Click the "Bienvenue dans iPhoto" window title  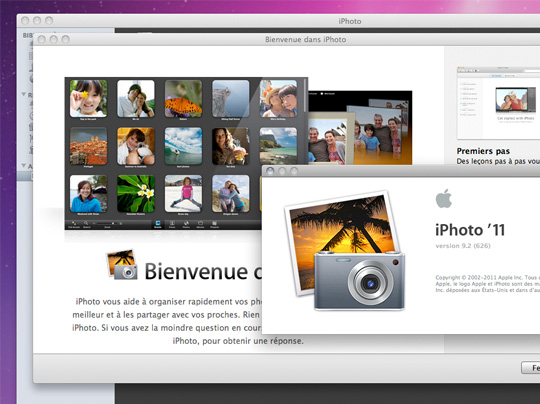(x=305, y=40)
